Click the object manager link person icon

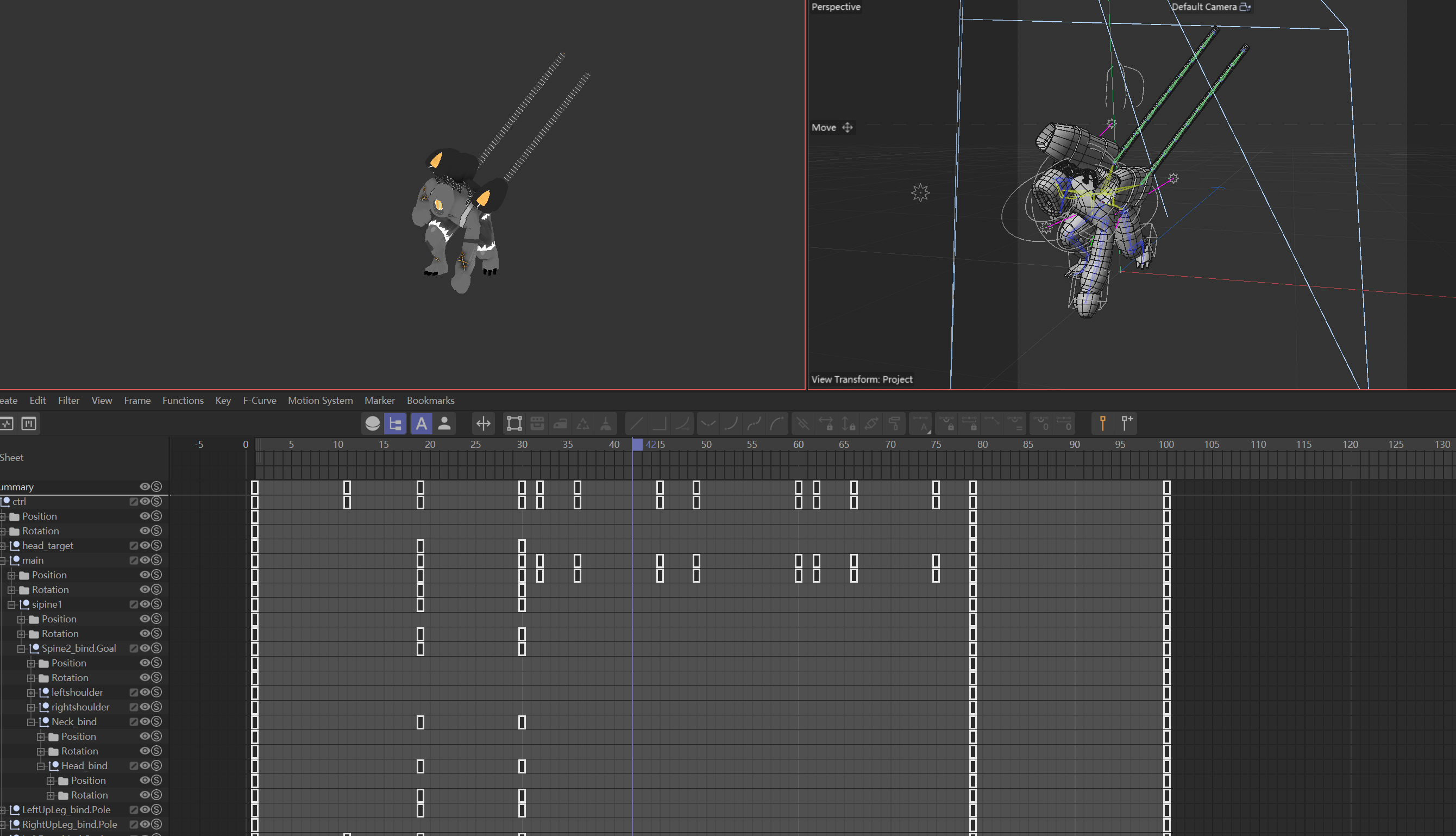coord(444,424)
